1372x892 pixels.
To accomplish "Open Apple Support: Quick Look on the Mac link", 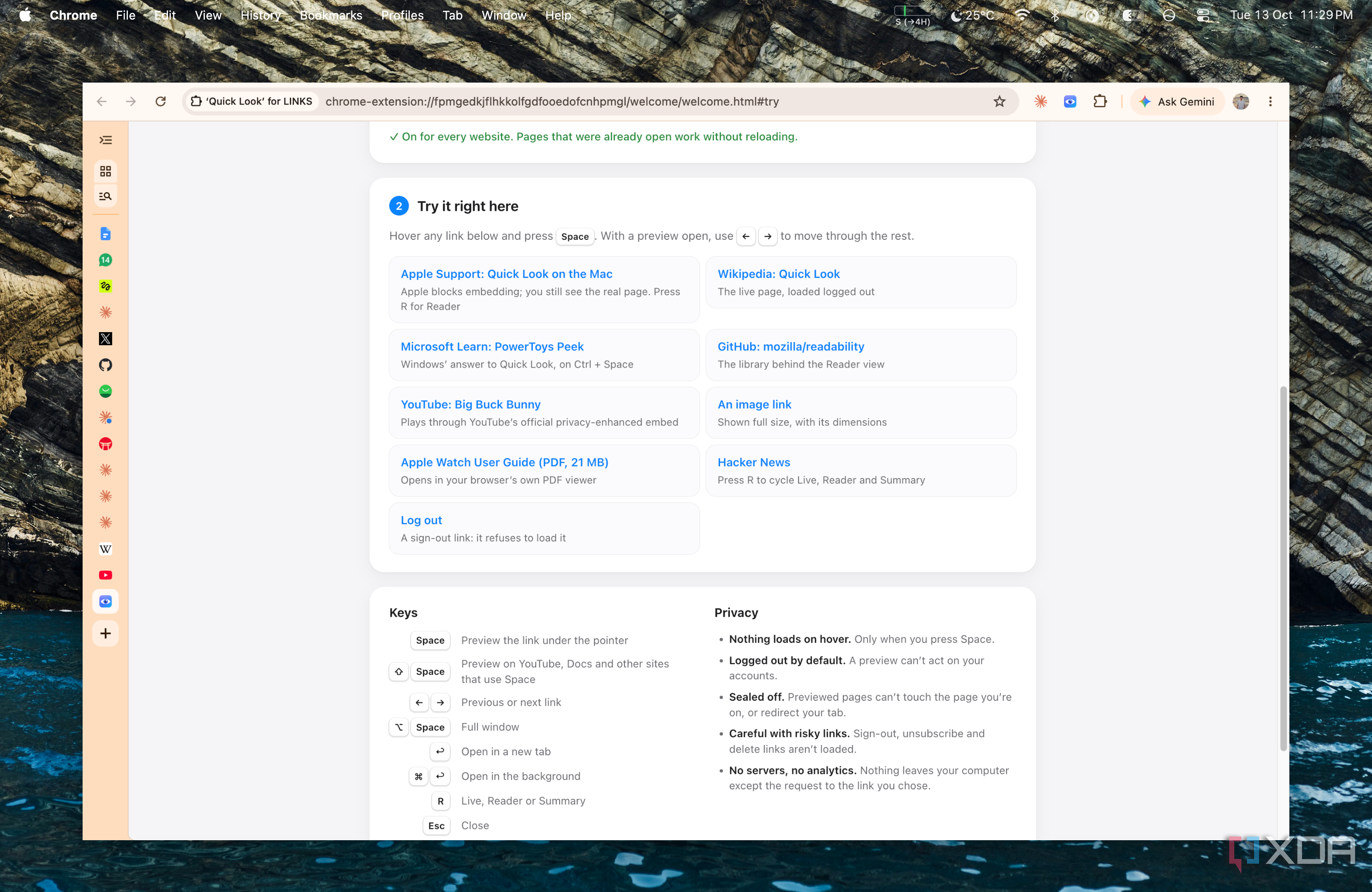I will [506, 274].
